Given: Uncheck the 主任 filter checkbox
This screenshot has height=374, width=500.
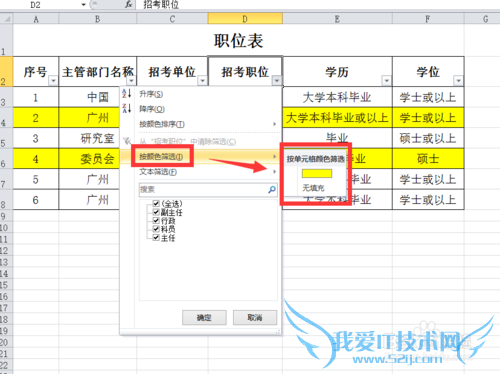Looking at the screenshot, I should click(156, 238).
